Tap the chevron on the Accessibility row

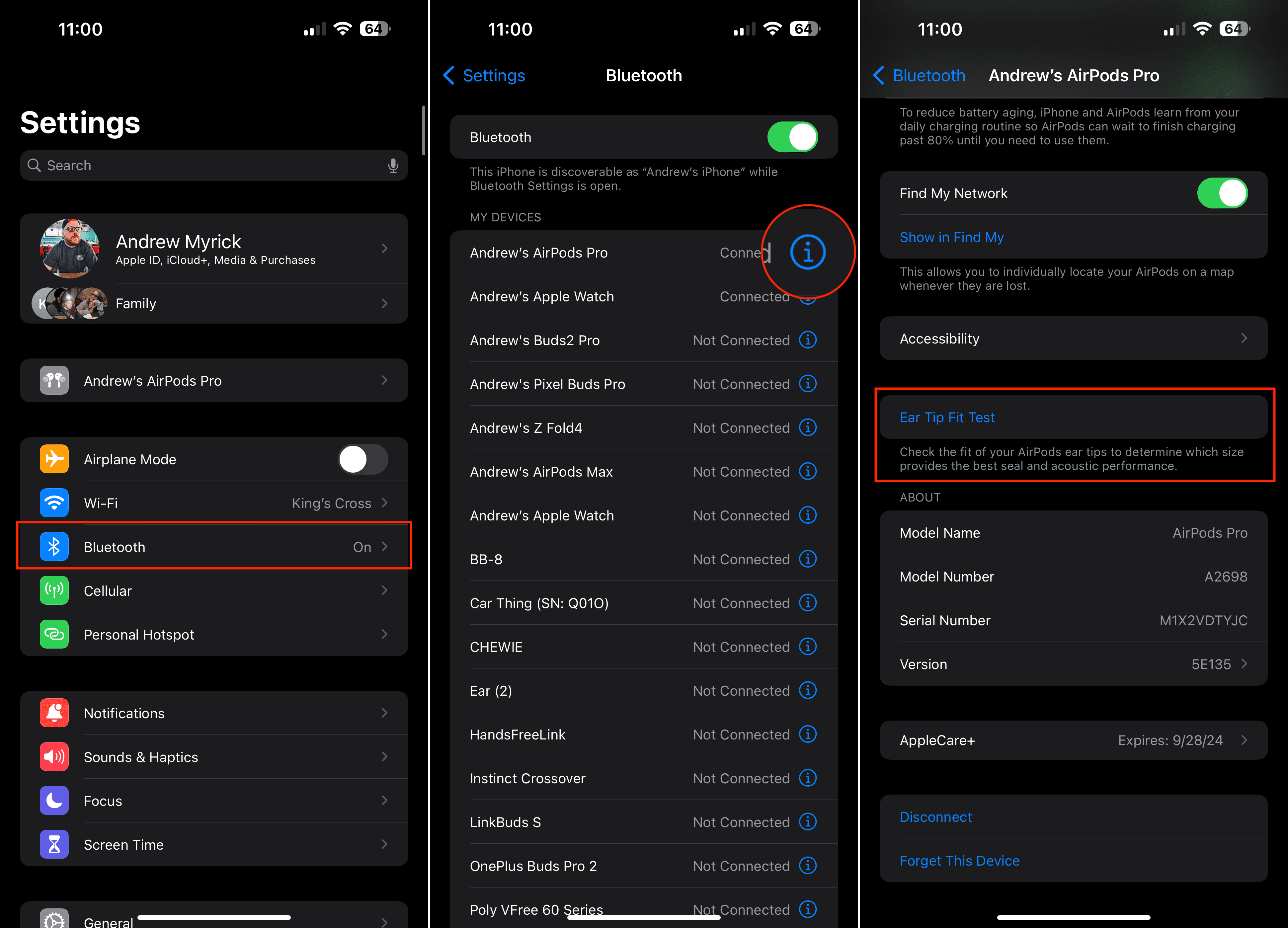click(x=1244, y=338)
